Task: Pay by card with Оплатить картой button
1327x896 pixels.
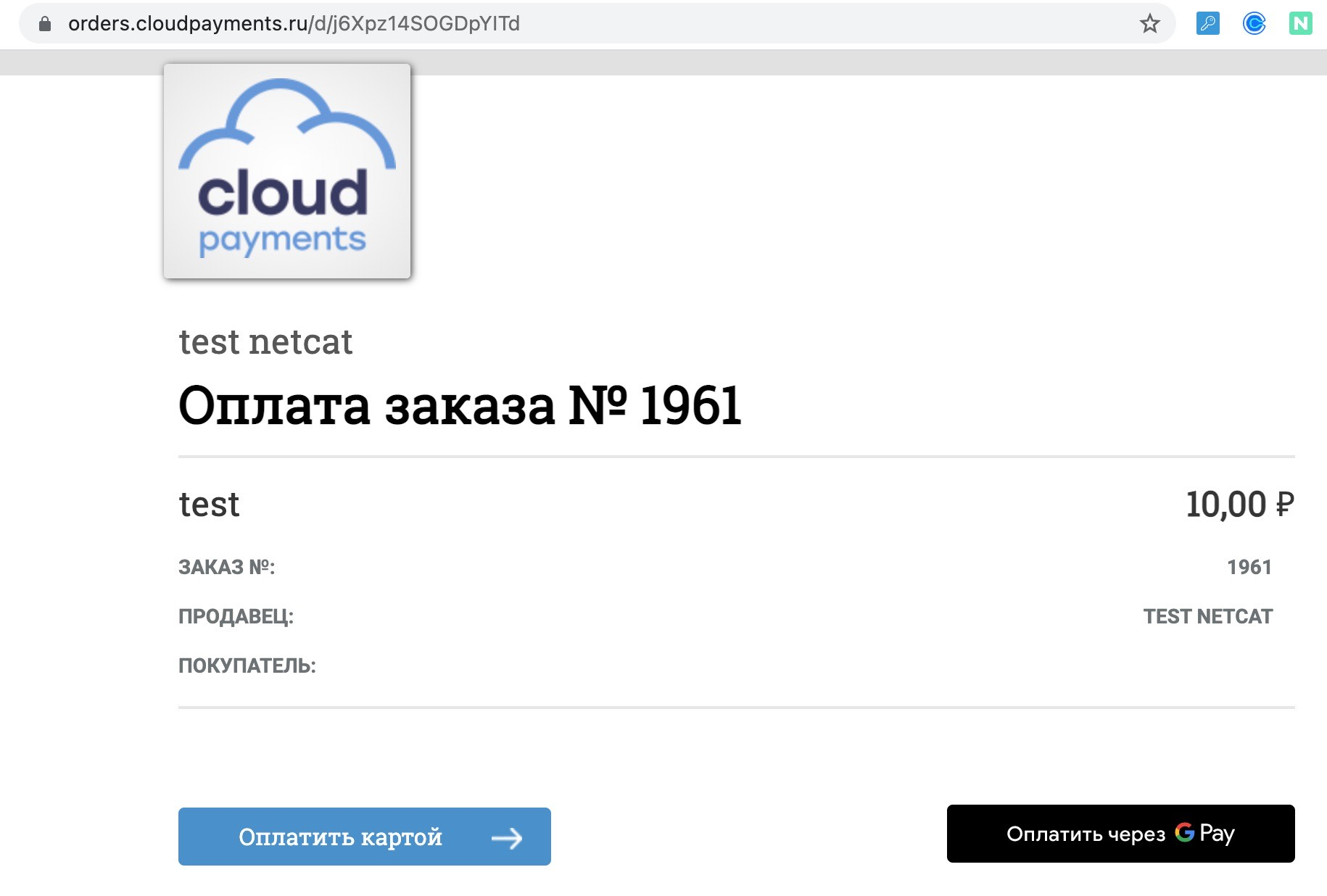Action: tap(365, 837)
